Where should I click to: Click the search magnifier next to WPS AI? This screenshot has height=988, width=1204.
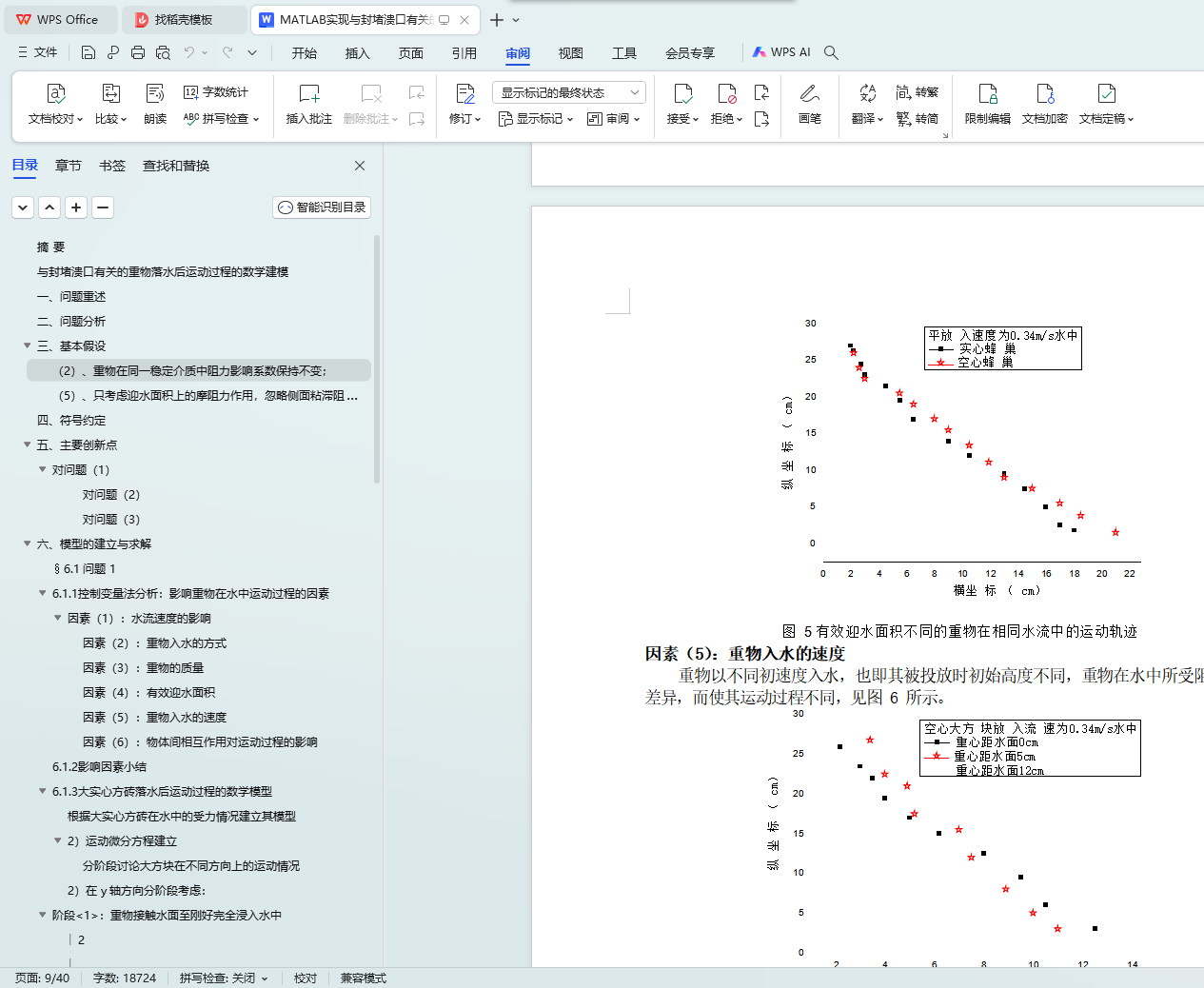point(831,52)
